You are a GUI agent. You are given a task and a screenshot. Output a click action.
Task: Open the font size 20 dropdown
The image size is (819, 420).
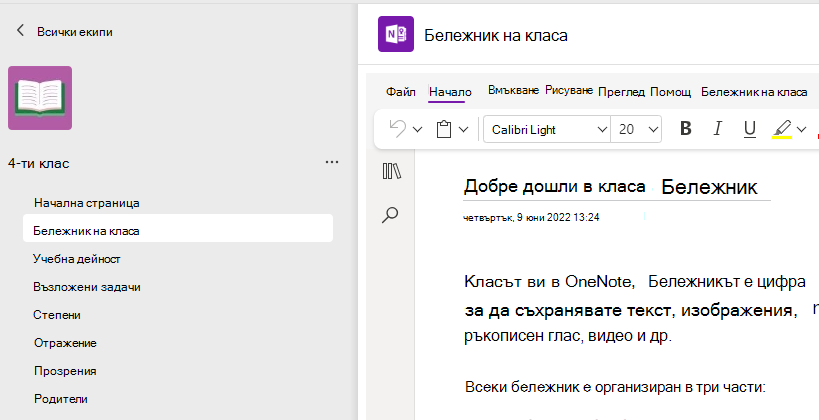point(636,129)
